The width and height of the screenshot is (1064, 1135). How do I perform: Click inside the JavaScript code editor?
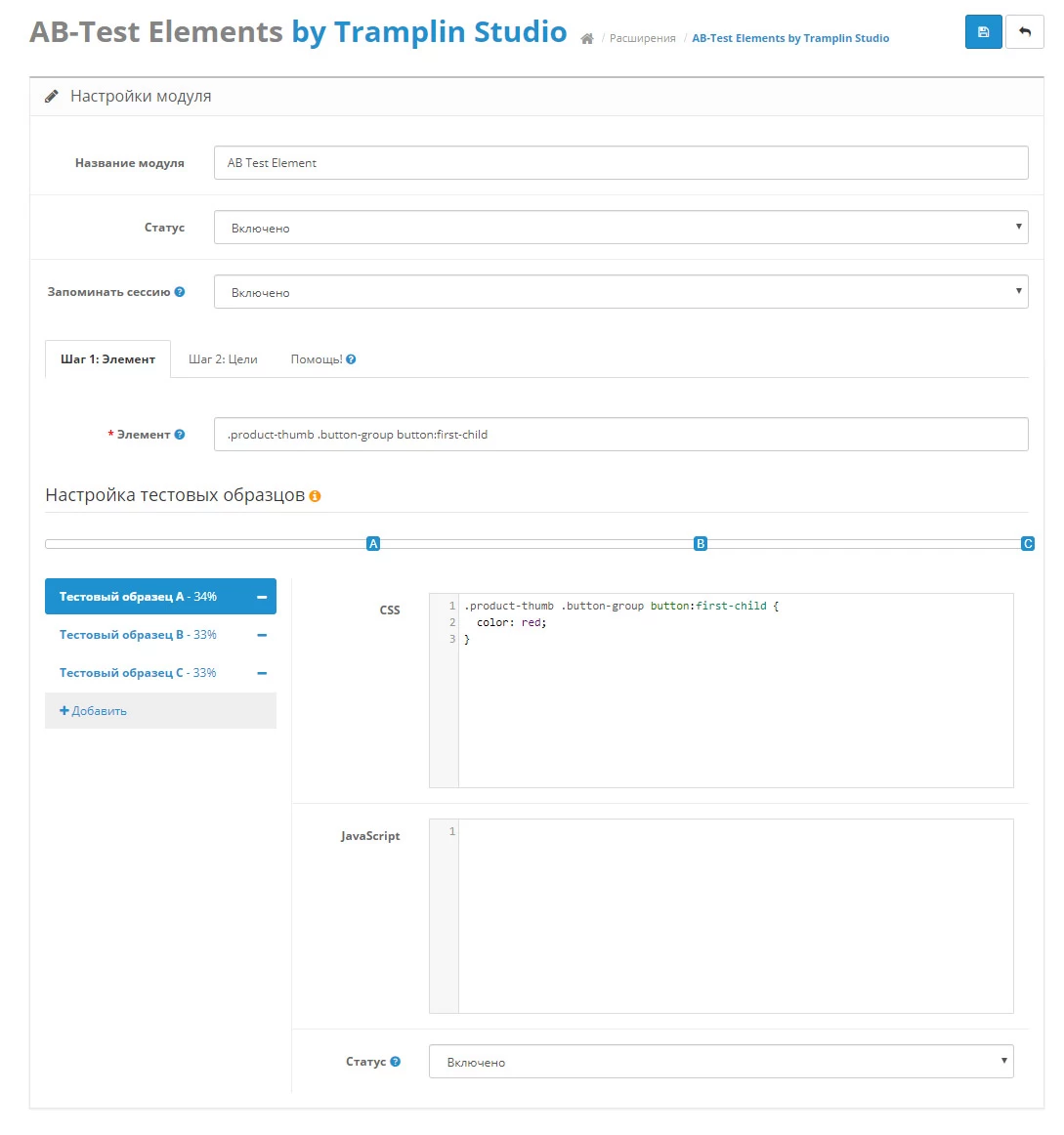[x=721, y=916]
